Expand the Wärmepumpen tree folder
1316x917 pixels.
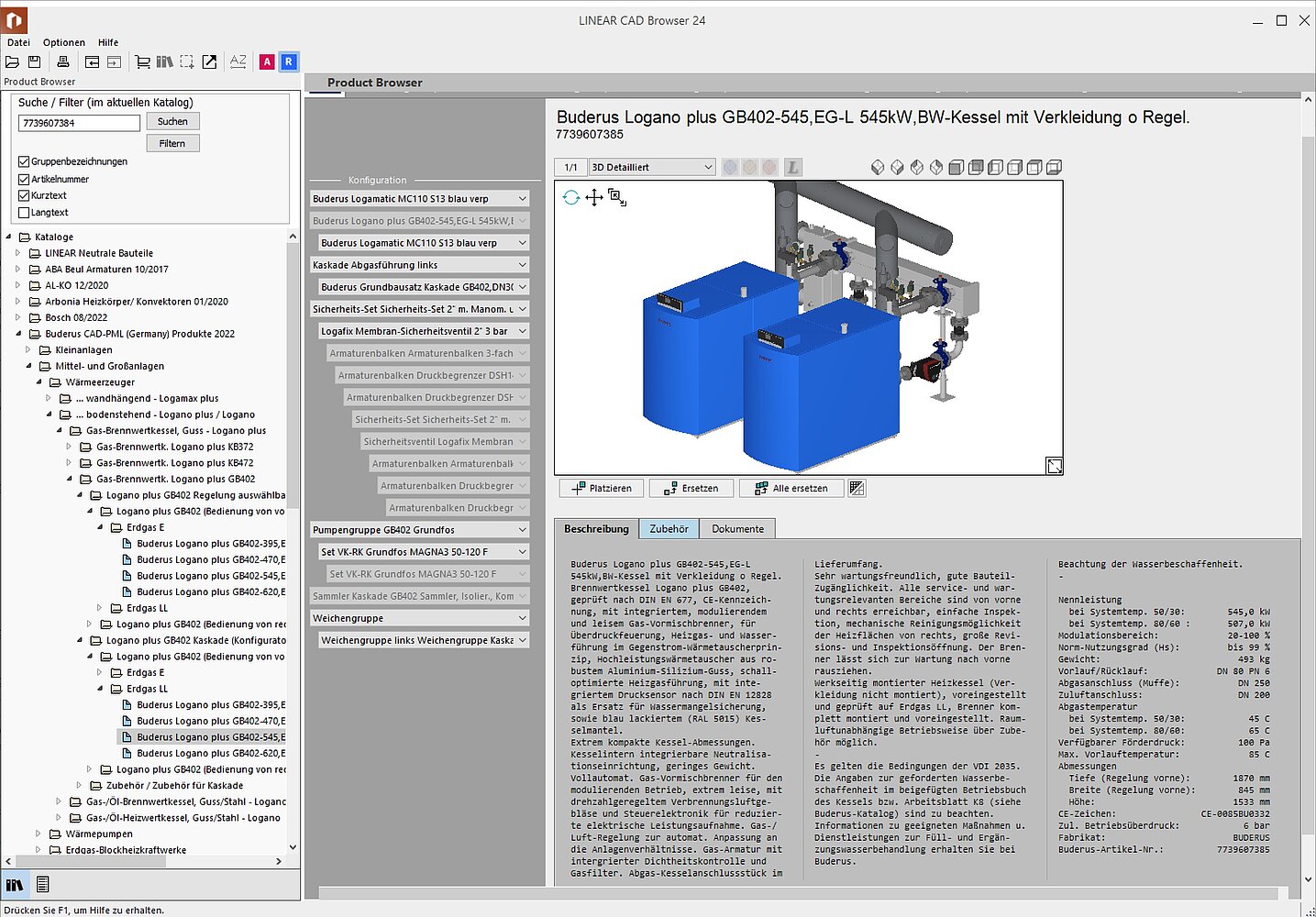coord(38,834)
